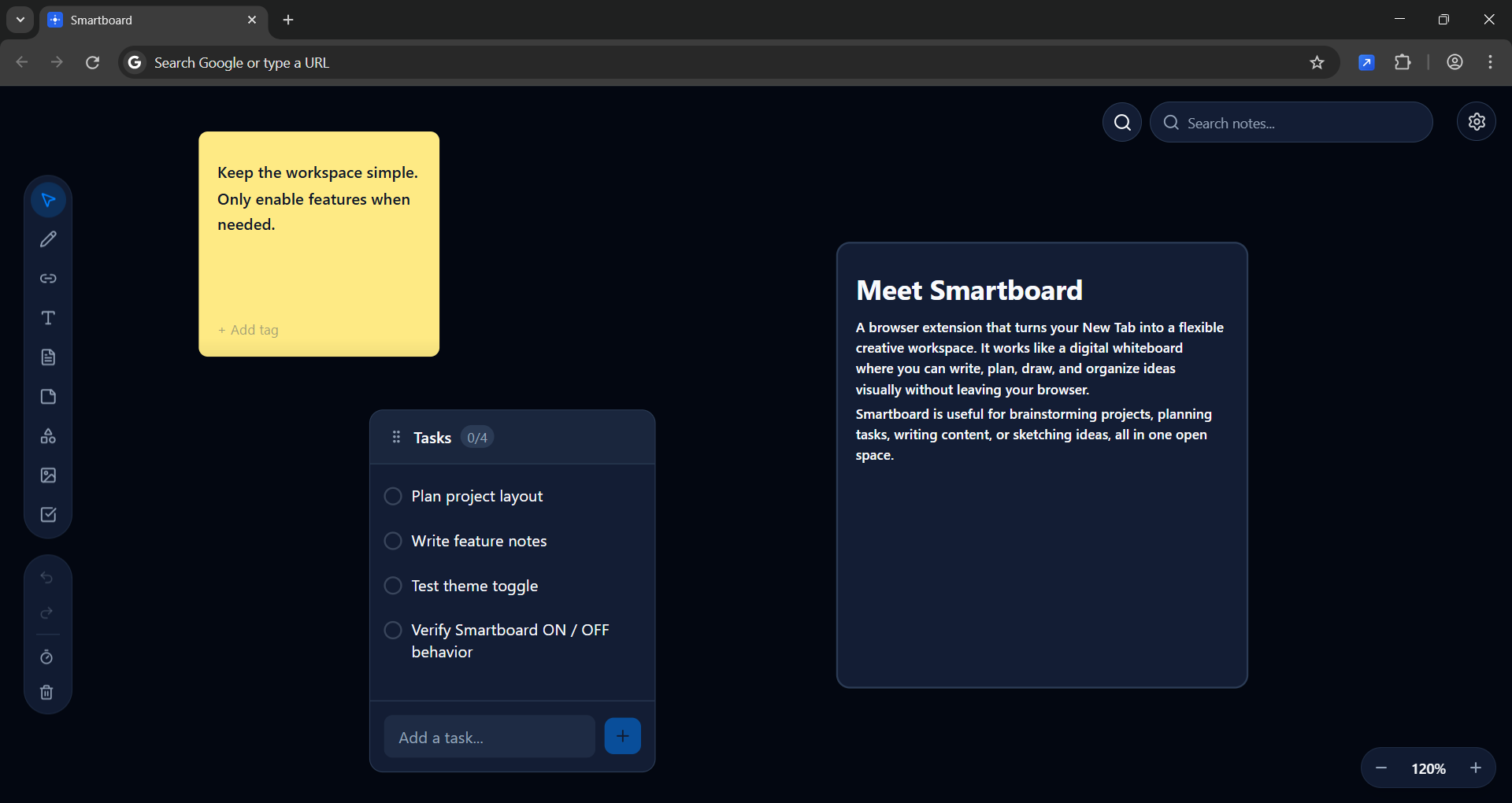Select the pen drawing tool
The image size is (1512, 803).
48,239
